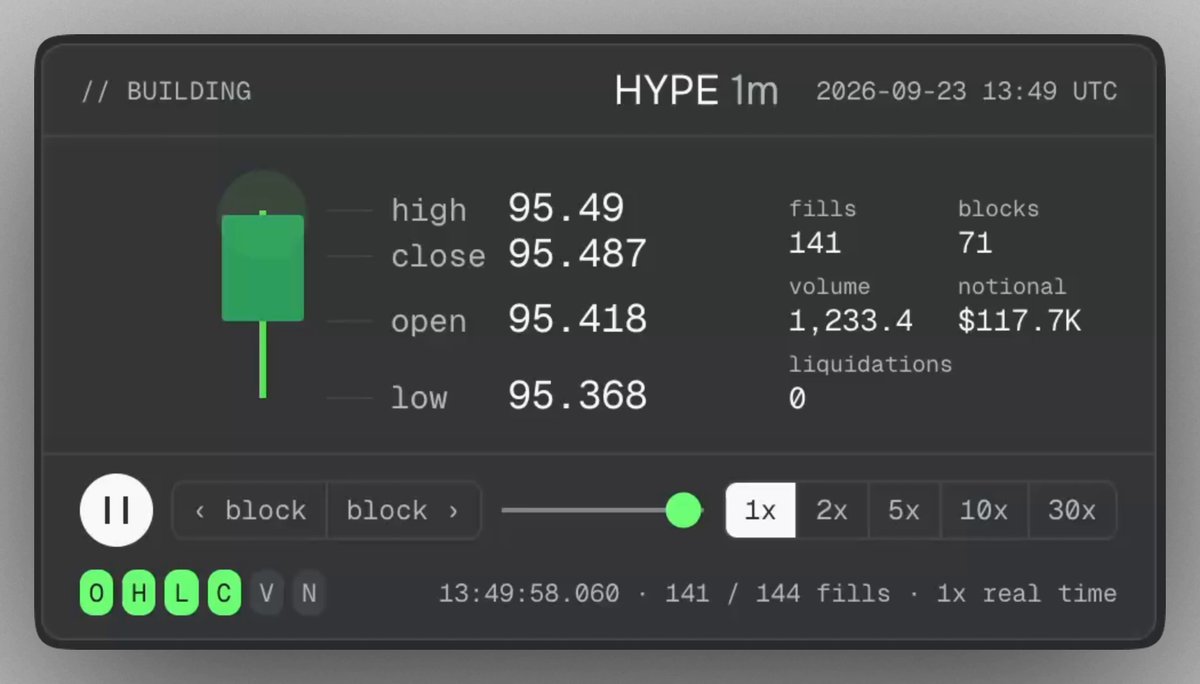The width and height of the screenshot is (1200, 684).
Task: Choose 30x playback speed
Action: click(1072, 511)
